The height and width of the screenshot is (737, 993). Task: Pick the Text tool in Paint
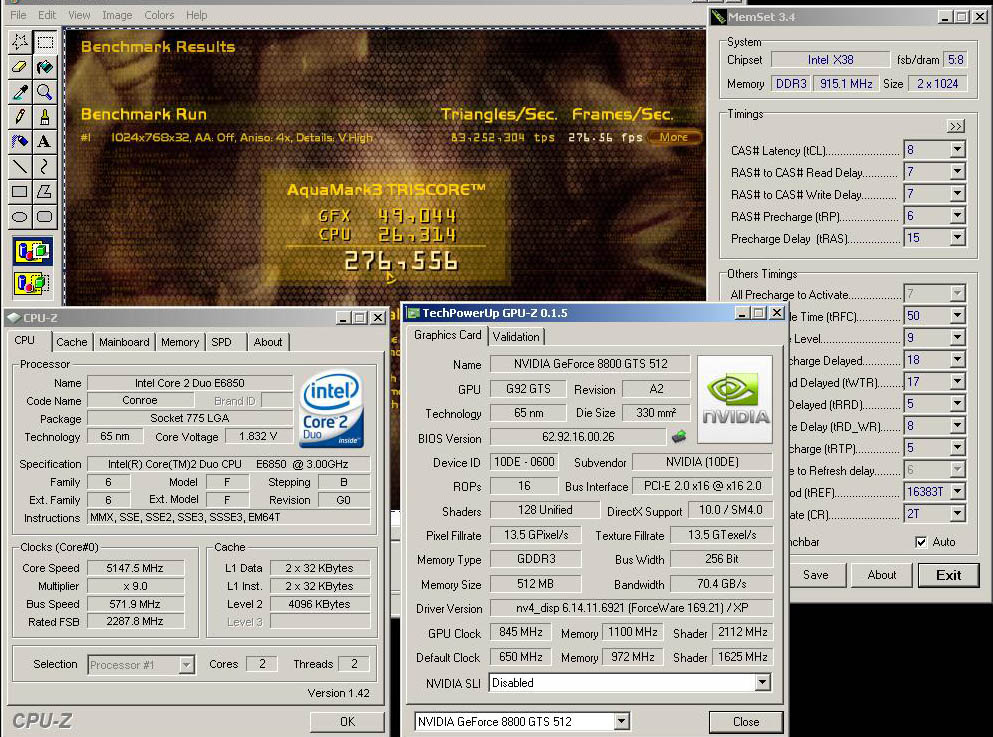44,141
